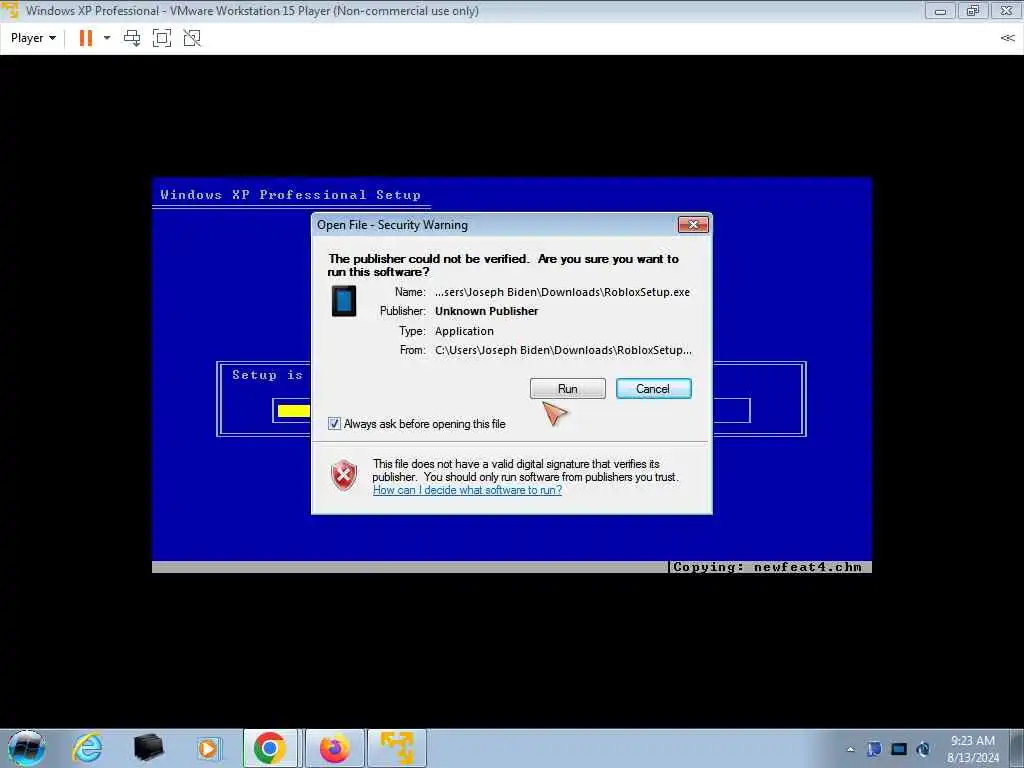Collapse toolbar with double chevron icon
Screen dimensions: 1024x768
click(1007, 38)
